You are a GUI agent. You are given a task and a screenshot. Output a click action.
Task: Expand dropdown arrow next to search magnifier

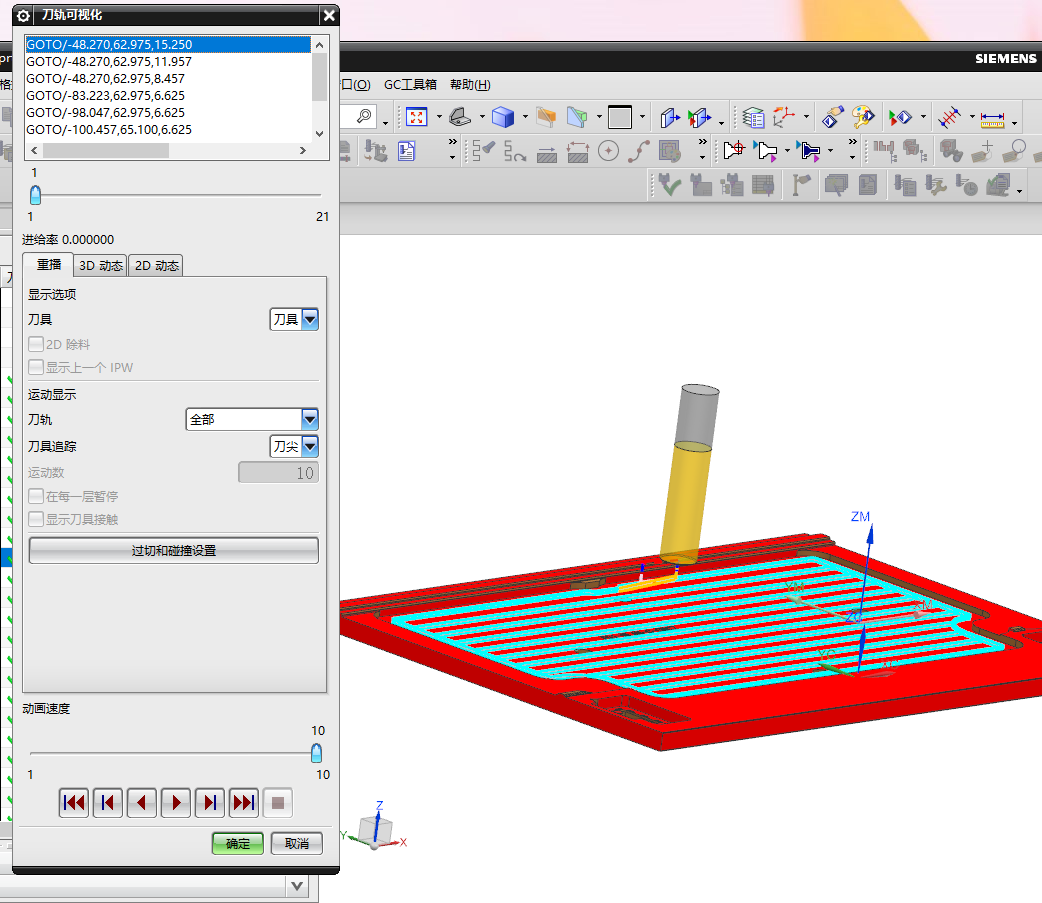click(x=385, y=122)
